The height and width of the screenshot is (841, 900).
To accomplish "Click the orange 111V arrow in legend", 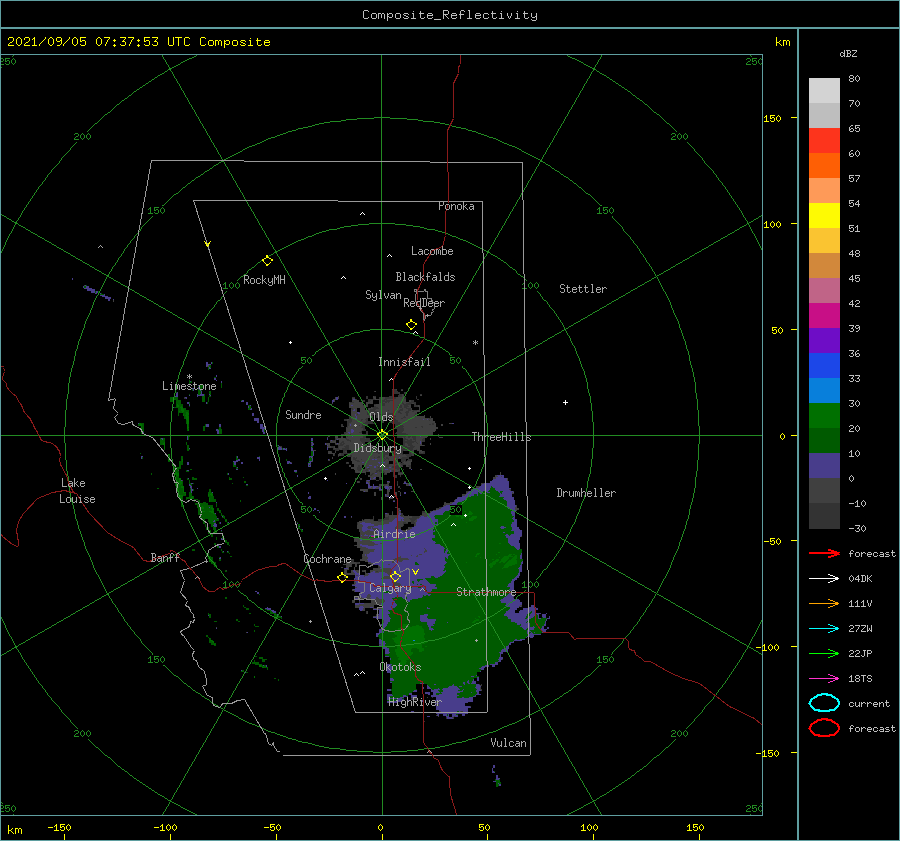I will tap(824, 603).
